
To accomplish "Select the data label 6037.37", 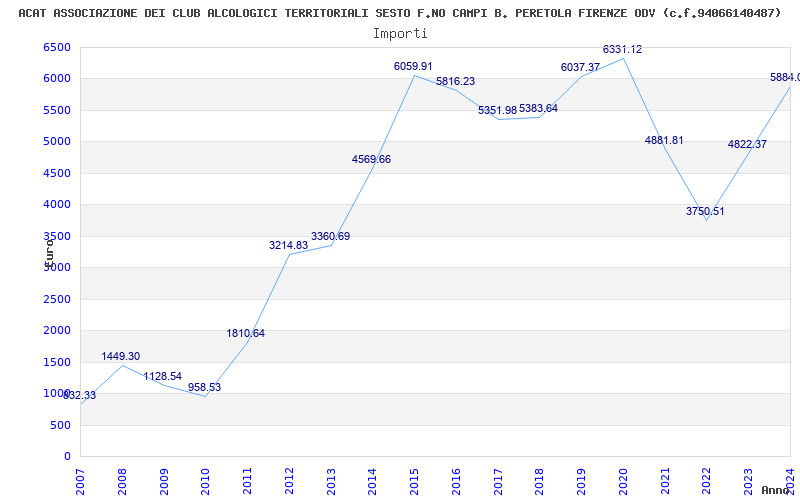I will pos(581,67).
